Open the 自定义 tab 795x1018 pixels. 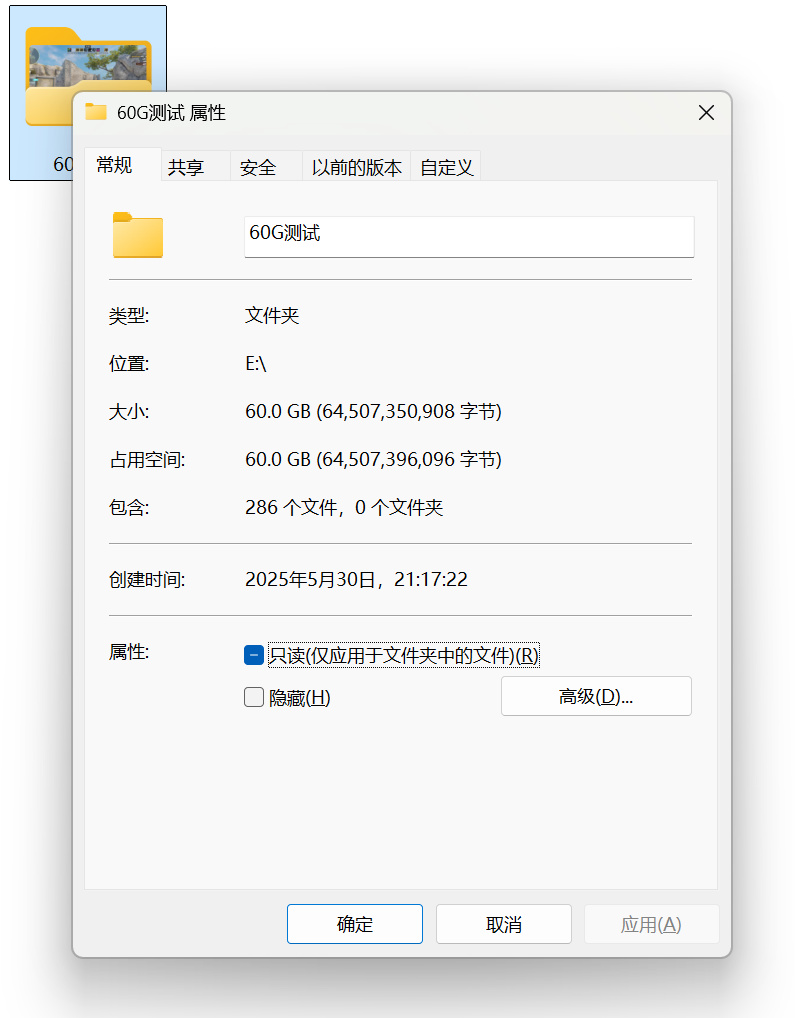[x=446, y=168]
